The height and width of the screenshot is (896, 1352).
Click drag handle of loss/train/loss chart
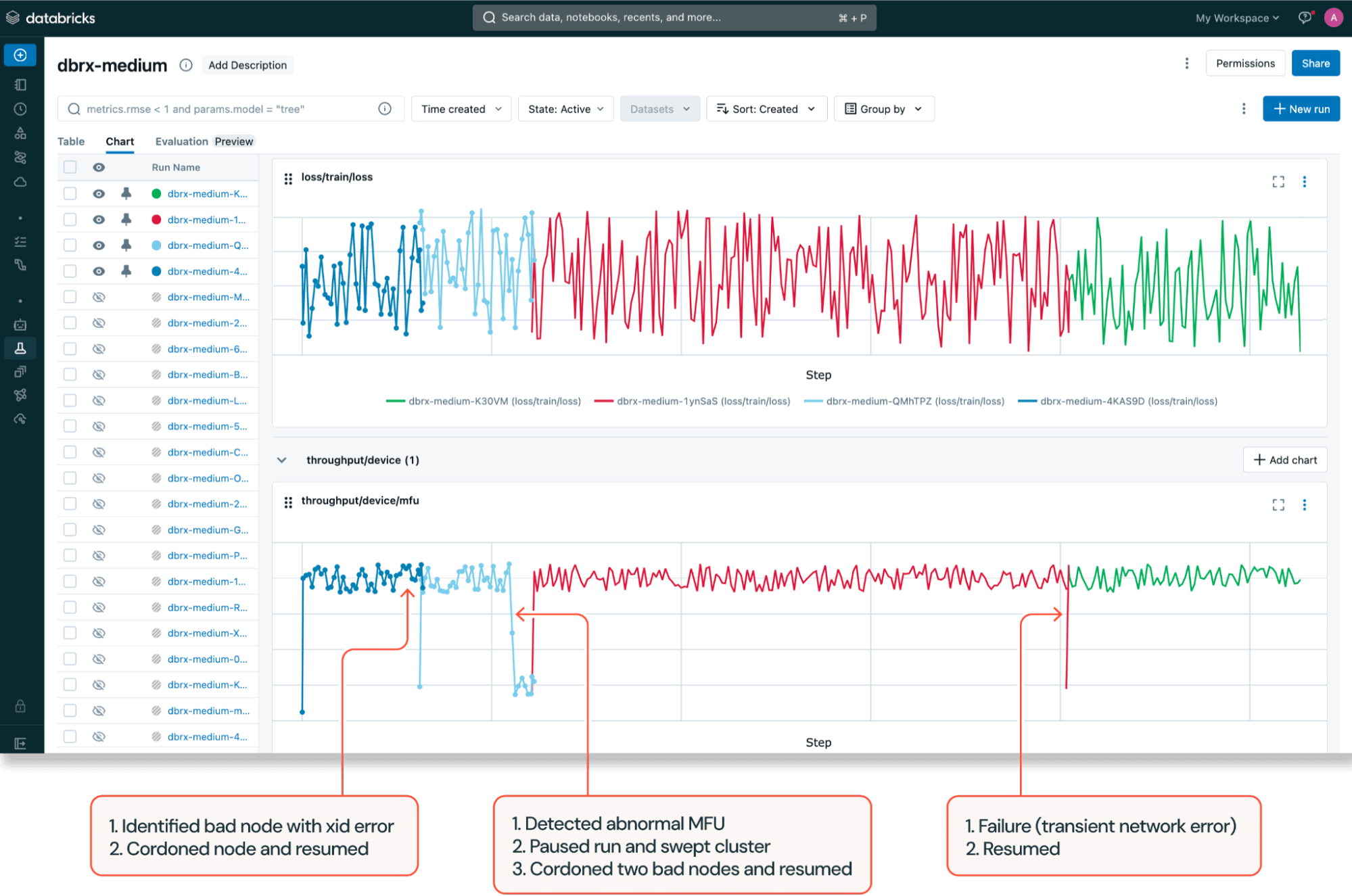point(288,179)
